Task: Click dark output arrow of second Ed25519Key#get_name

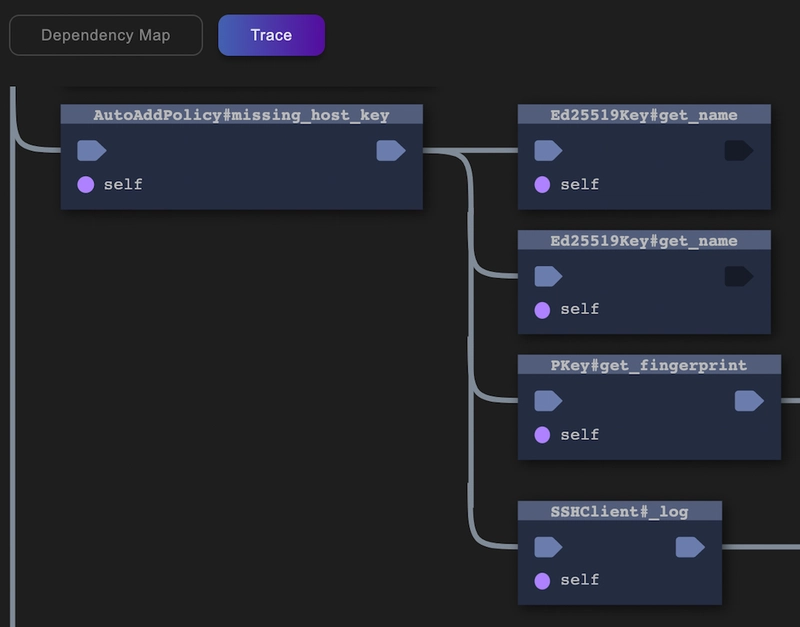Action: point(739,277)
